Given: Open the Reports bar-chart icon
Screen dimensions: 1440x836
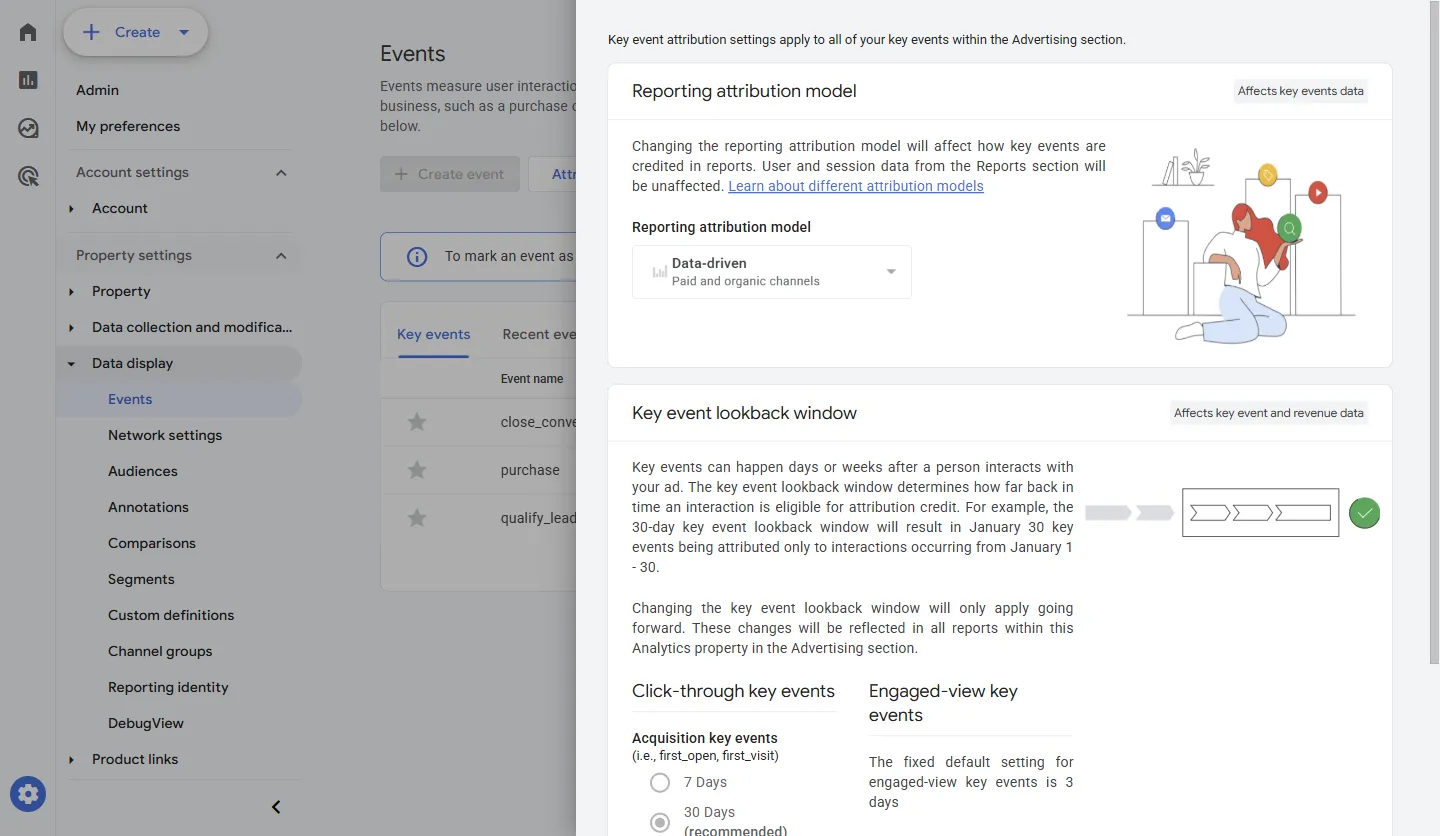Looking at the screenshot, I should pos(28,80).
